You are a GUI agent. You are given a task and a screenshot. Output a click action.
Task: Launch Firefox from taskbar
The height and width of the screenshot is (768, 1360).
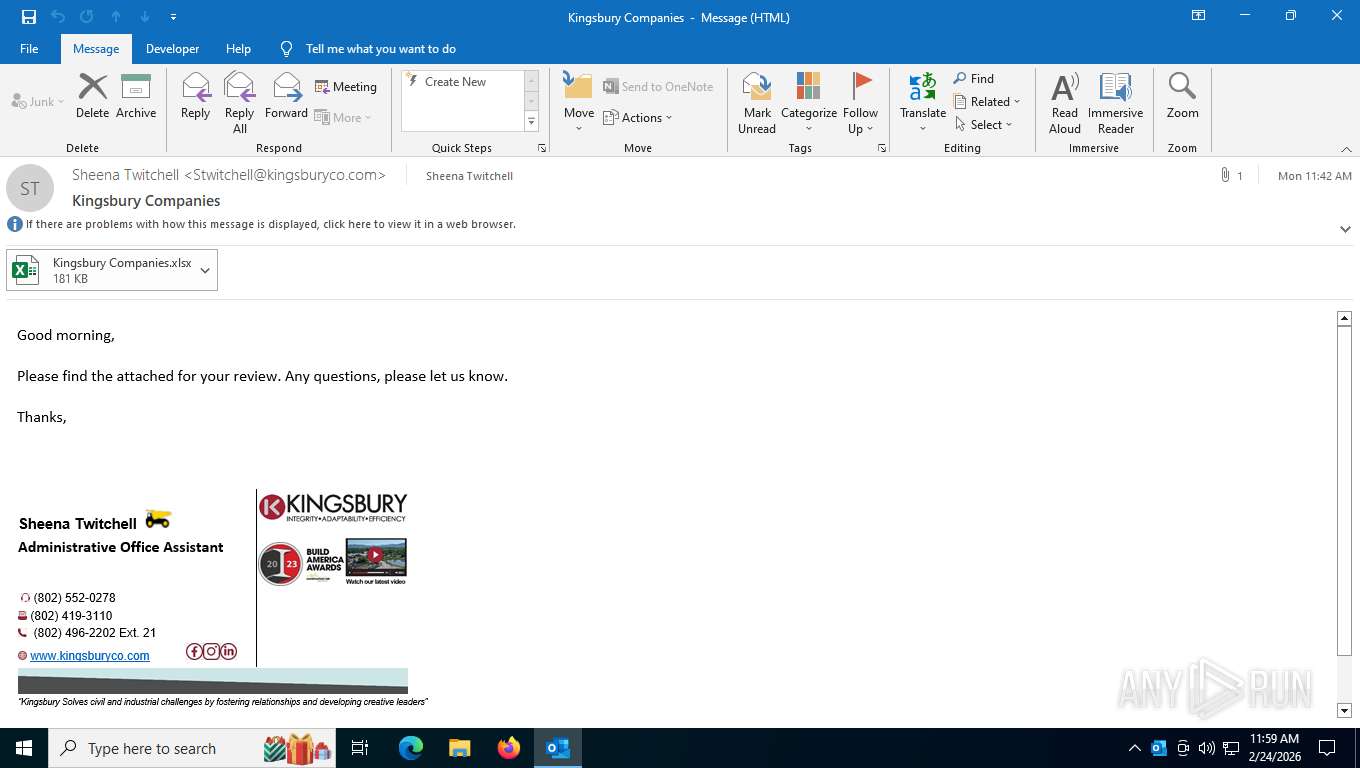tap(509, 748)
